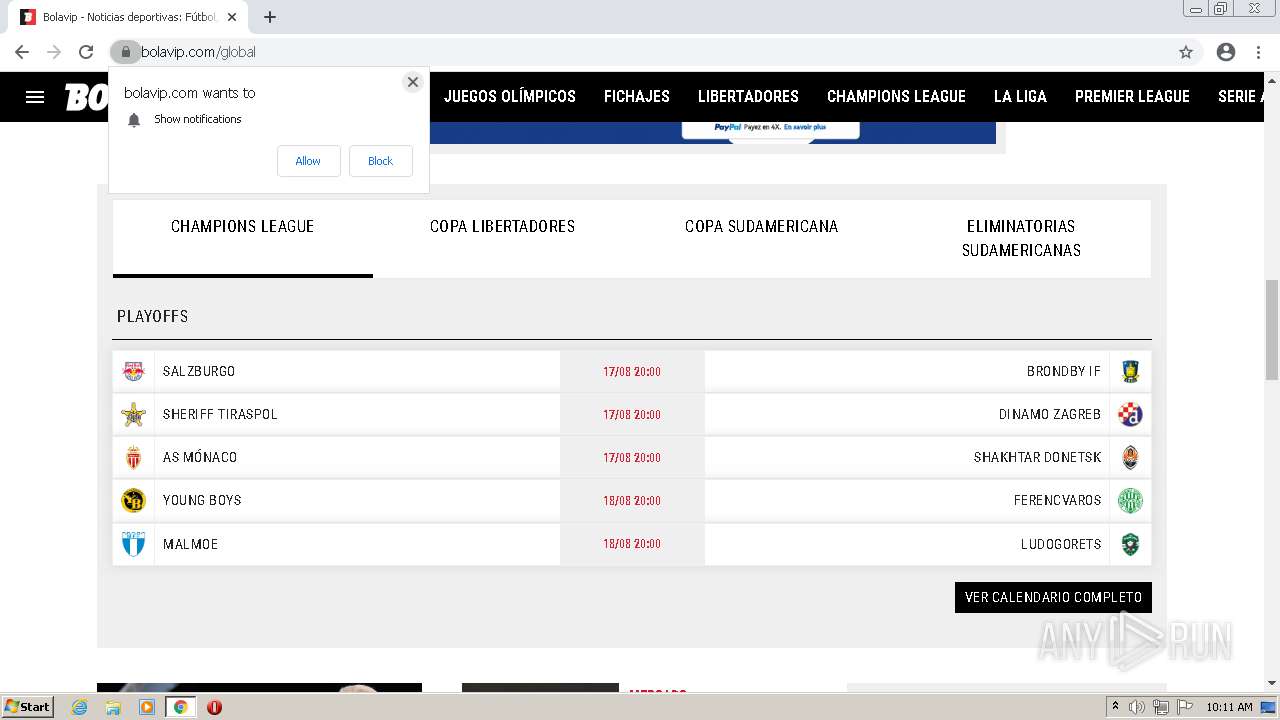The image size is (1280, 720).
Task: Block bolavip.com notifications
Action: click(380, 161)
